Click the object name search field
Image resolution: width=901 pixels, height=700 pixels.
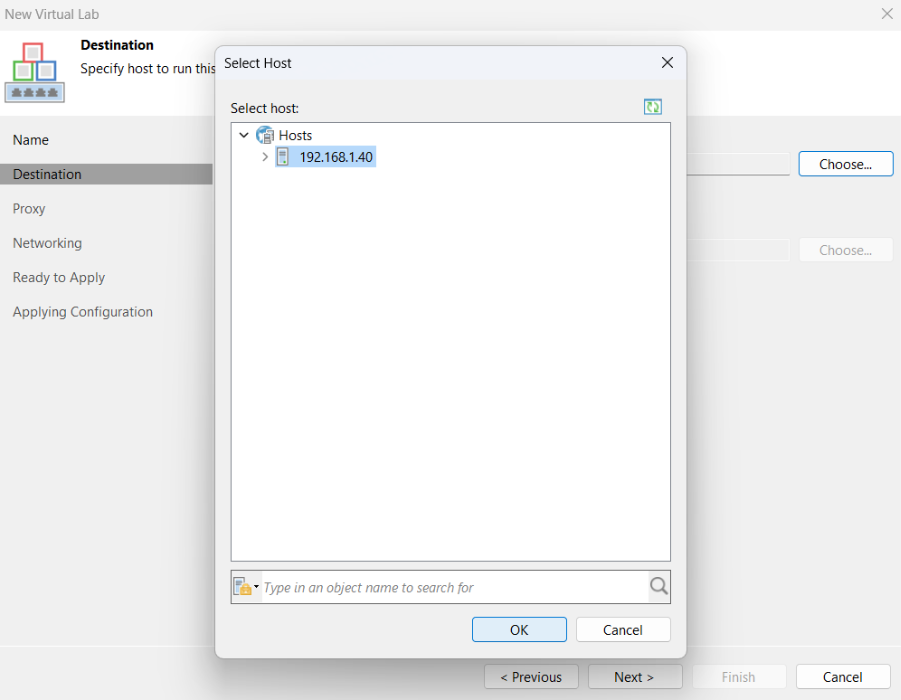(454, 587)
